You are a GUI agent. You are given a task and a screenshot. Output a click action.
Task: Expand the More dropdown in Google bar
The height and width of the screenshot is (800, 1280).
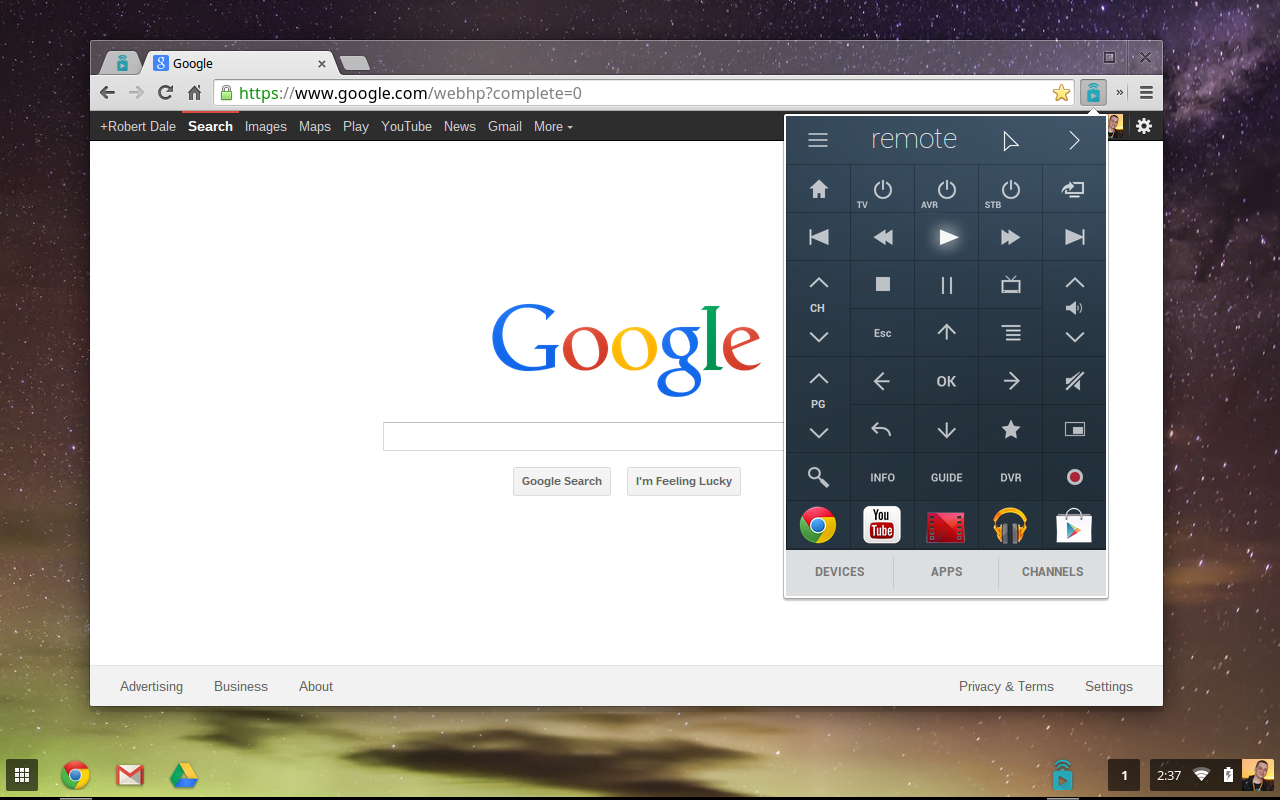click(x=553, y=126)
